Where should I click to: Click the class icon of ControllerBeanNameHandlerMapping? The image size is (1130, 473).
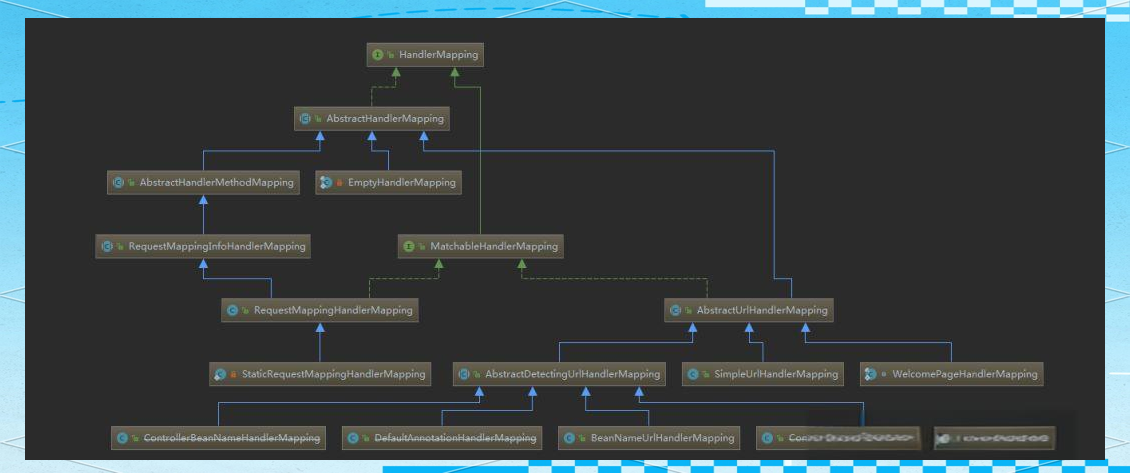click(123, 438)
